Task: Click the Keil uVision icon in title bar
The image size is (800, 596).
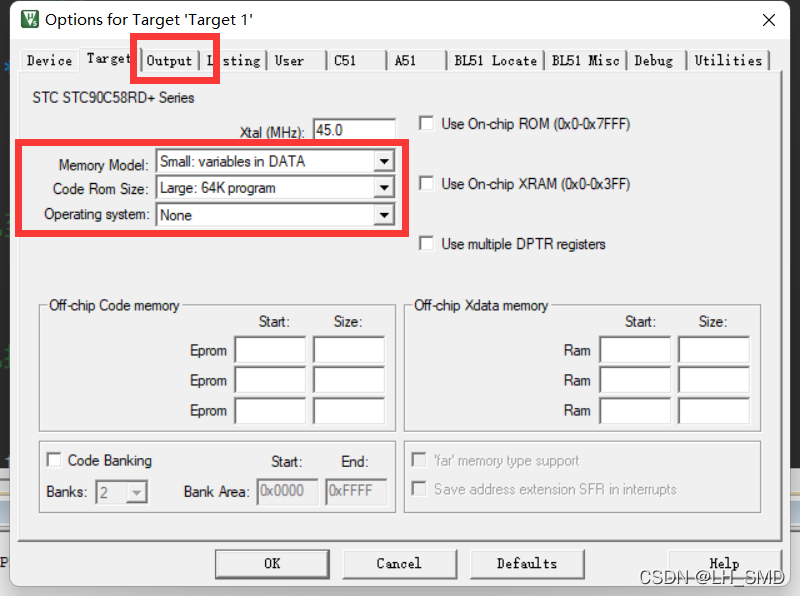Action: [30, 19]
